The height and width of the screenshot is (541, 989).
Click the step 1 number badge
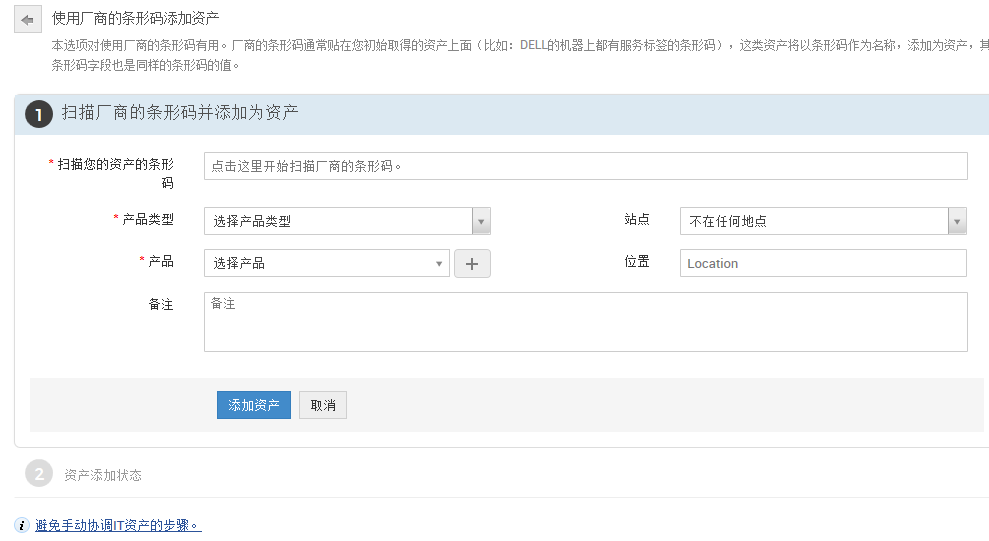39,114
